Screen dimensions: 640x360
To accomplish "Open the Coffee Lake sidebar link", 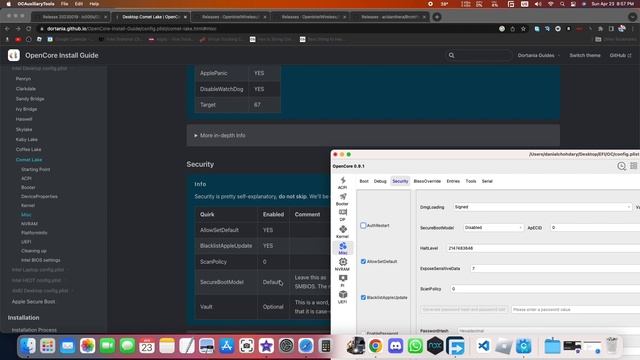I will point(28,149).
